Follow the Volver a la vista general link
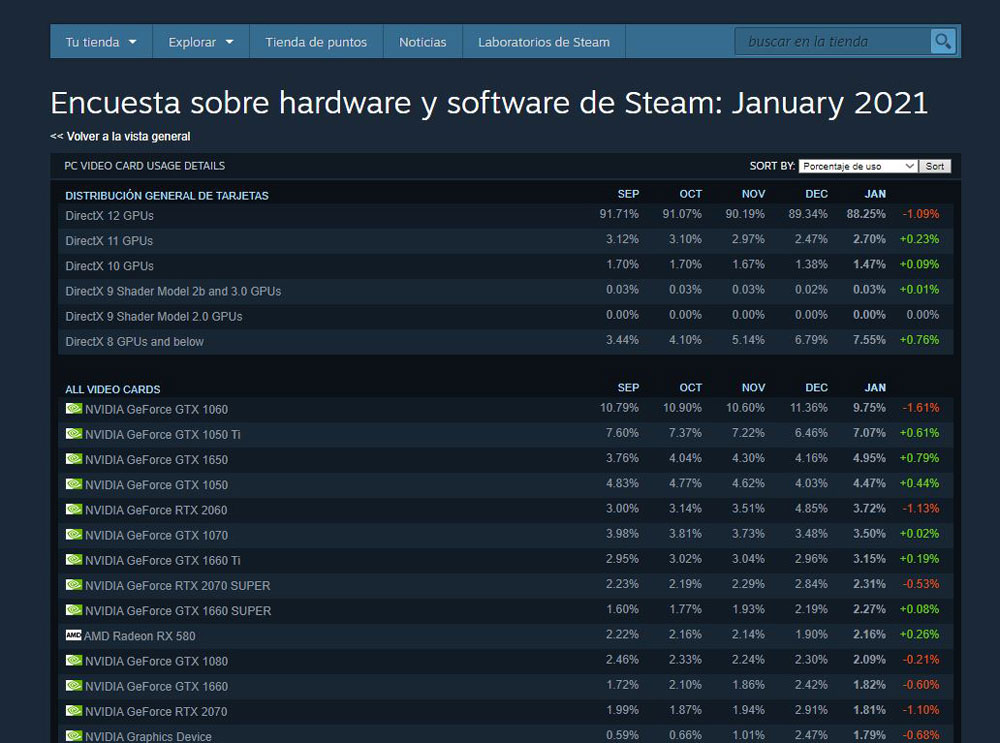1000x743 pixels. tap(120, 136)
